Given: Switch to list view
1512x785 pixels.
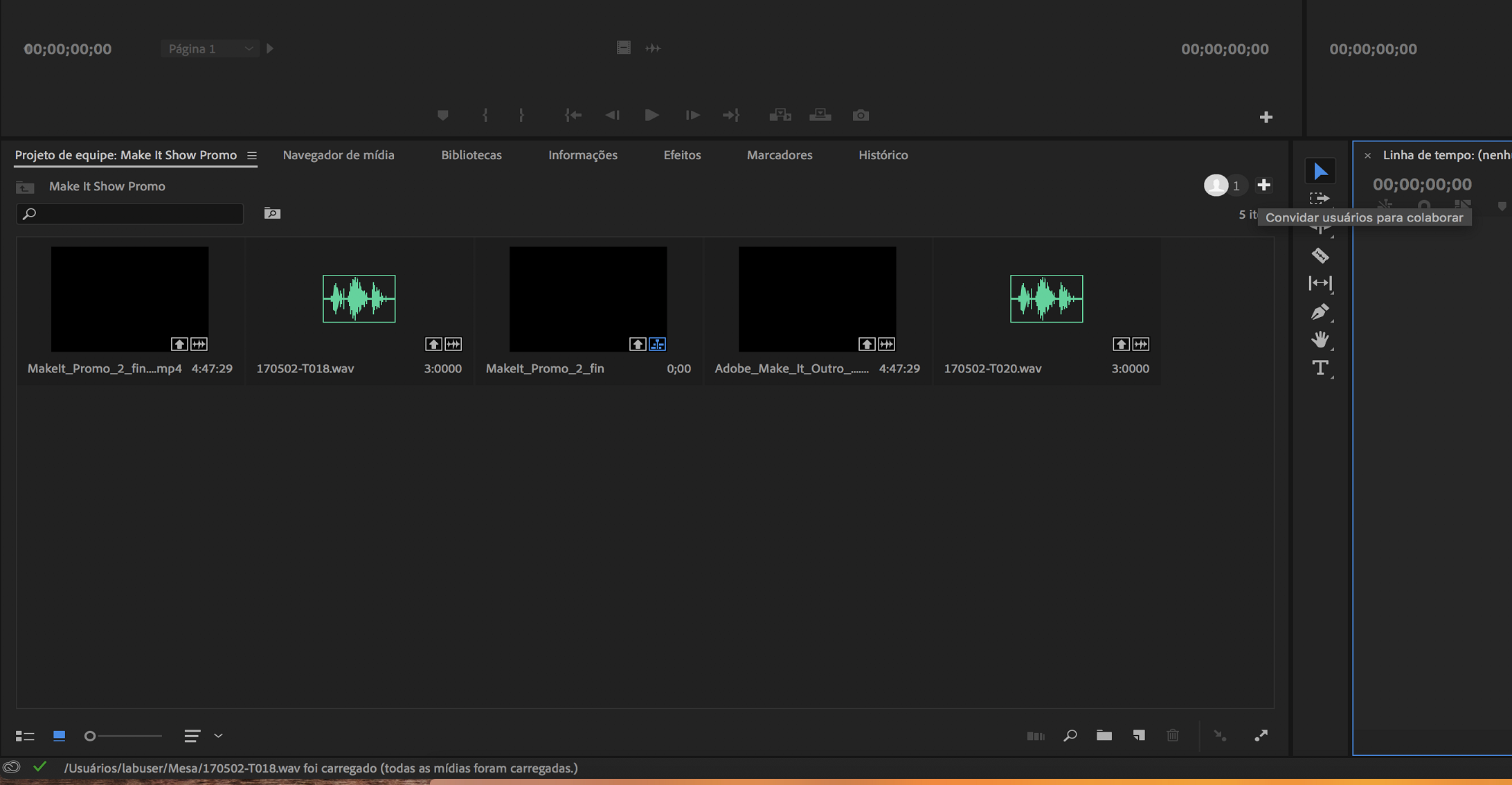Looking at the screenshot, I should click(25, 736).
